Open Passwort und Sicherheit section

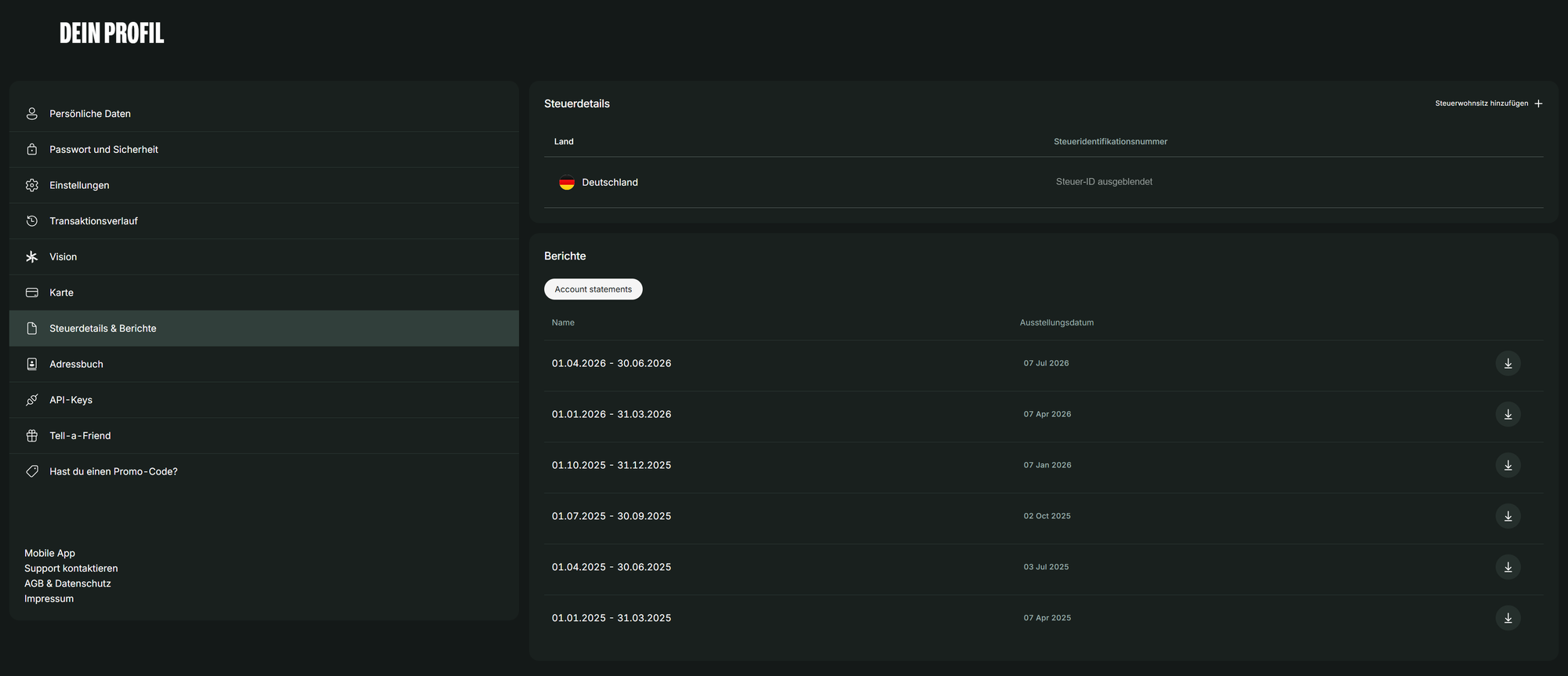click(264, 149)
